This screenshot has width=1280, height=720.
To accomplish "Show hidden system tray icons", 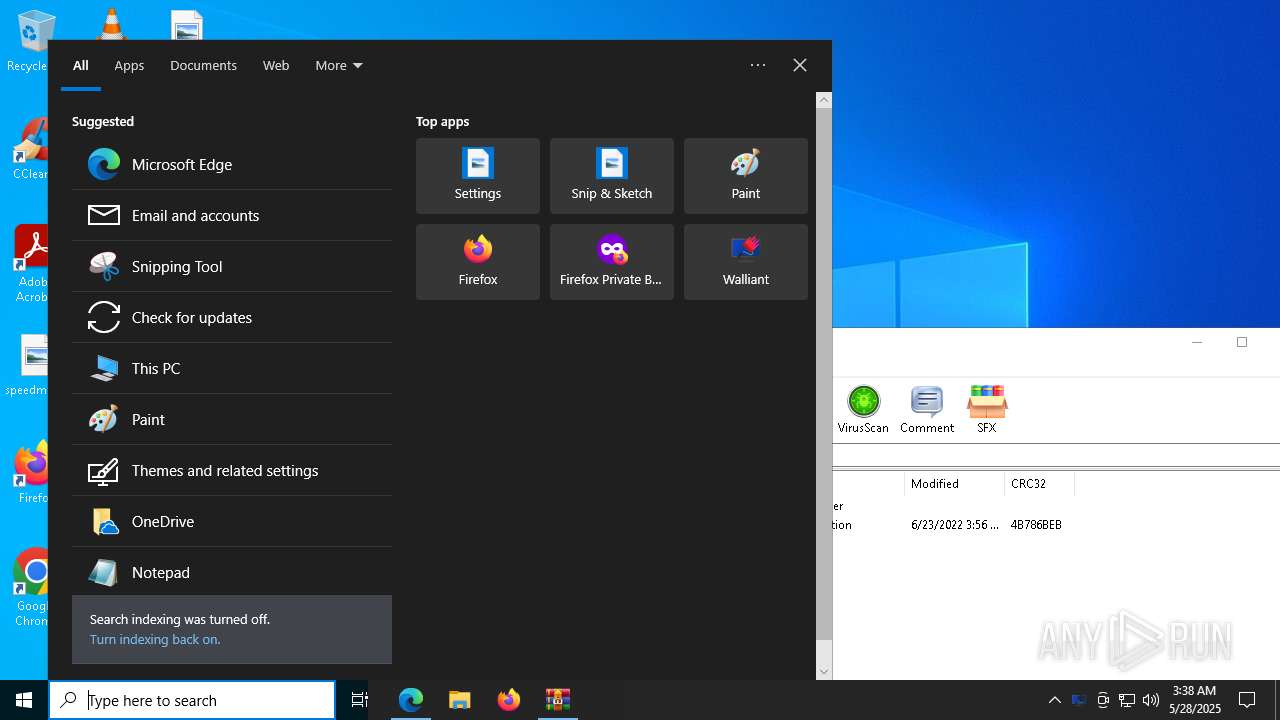I will (x=1055, y=700).
